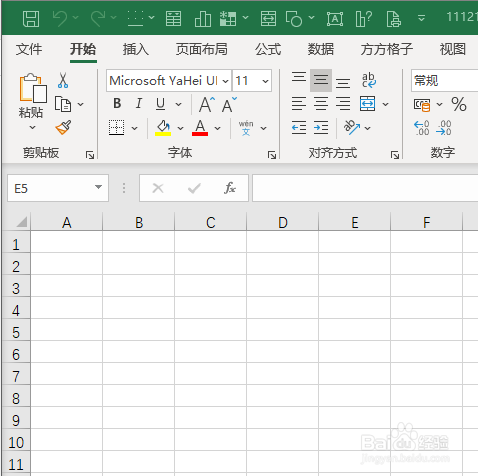Click the Wrap Text icon
The image size is (478, 476).
click(x=369, y=80)
